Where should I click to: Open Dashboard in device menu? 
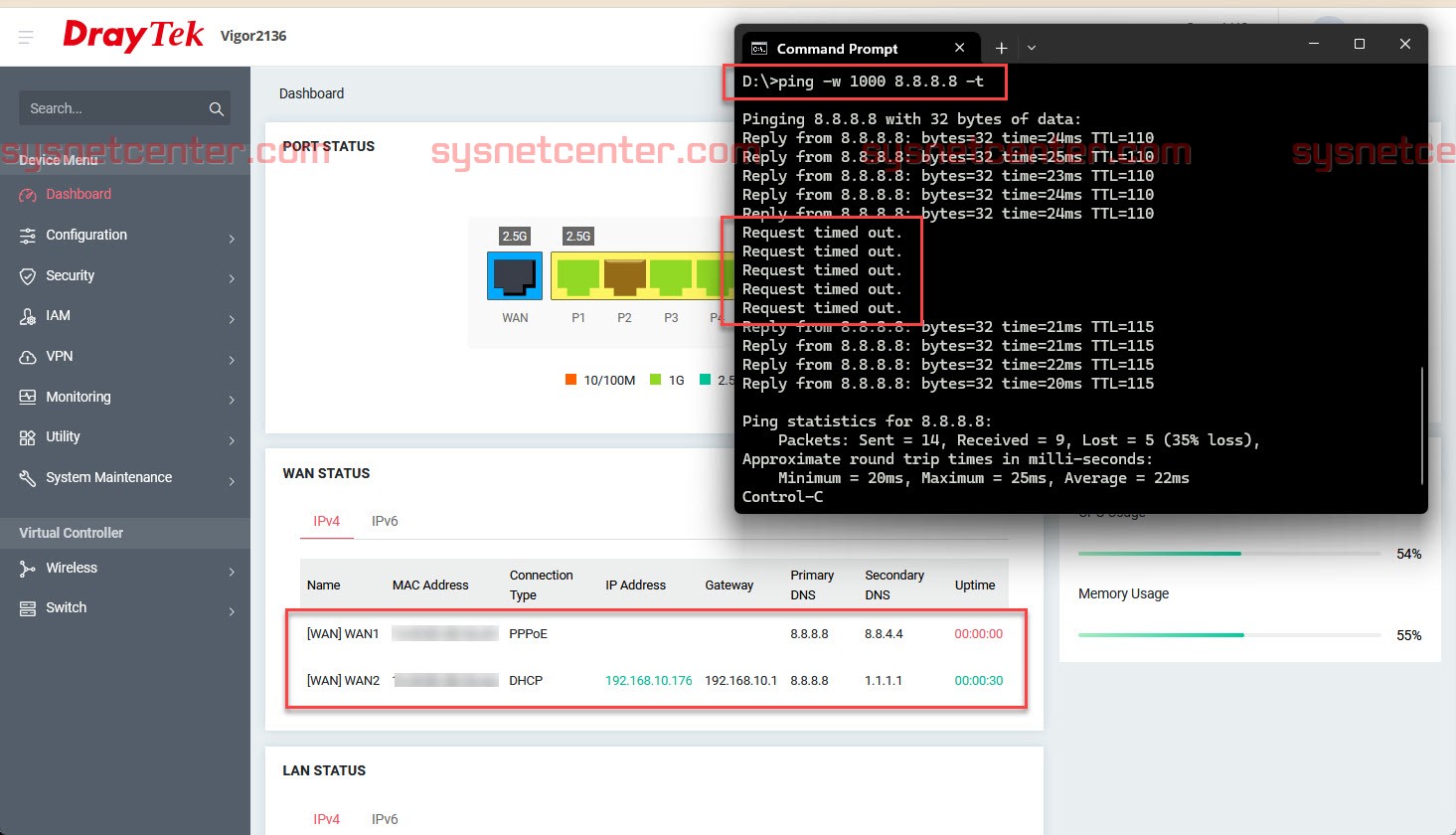pos(79,194)
